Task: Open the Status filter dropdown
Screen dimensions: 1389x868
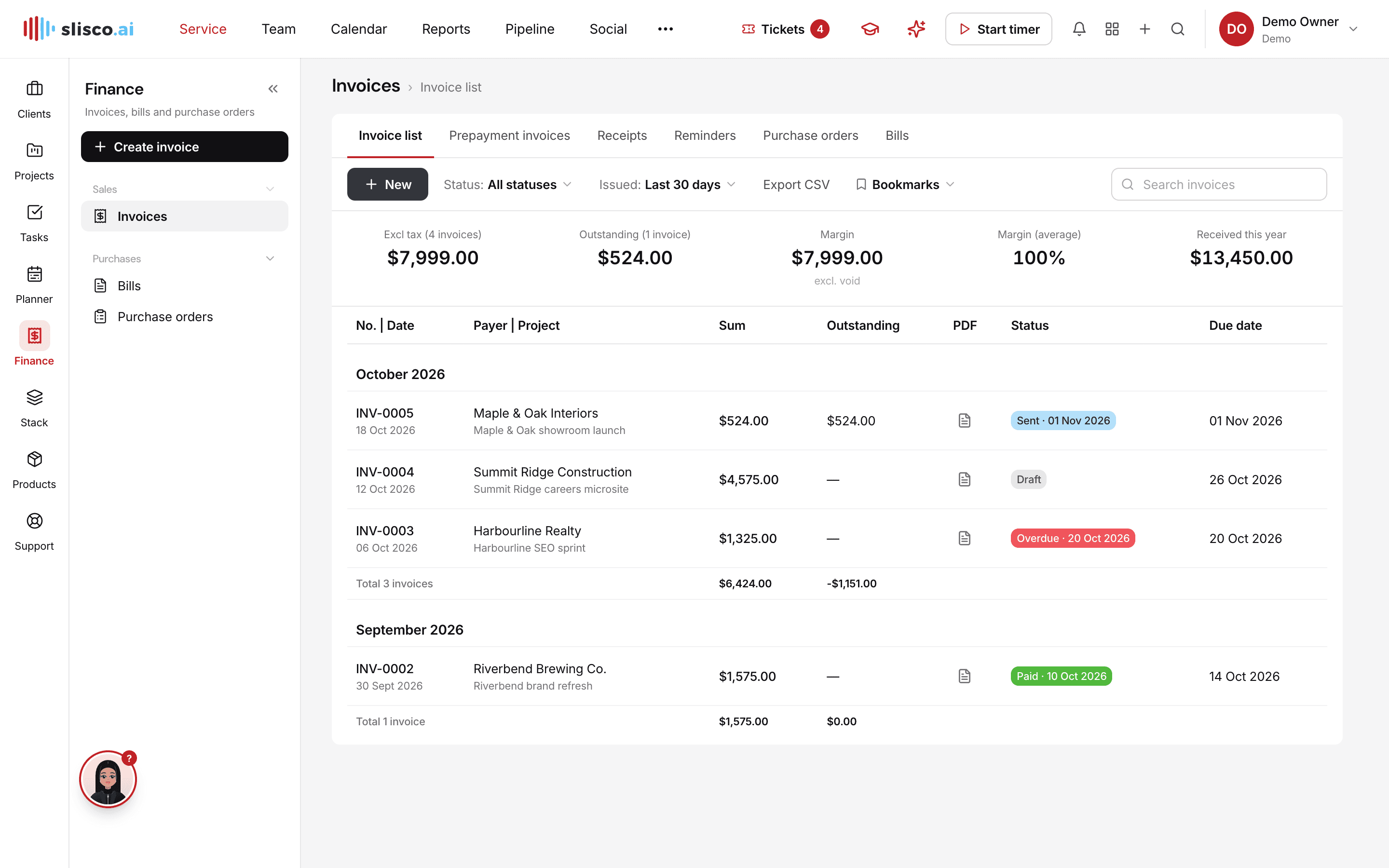Action: (x=507, y=184)
